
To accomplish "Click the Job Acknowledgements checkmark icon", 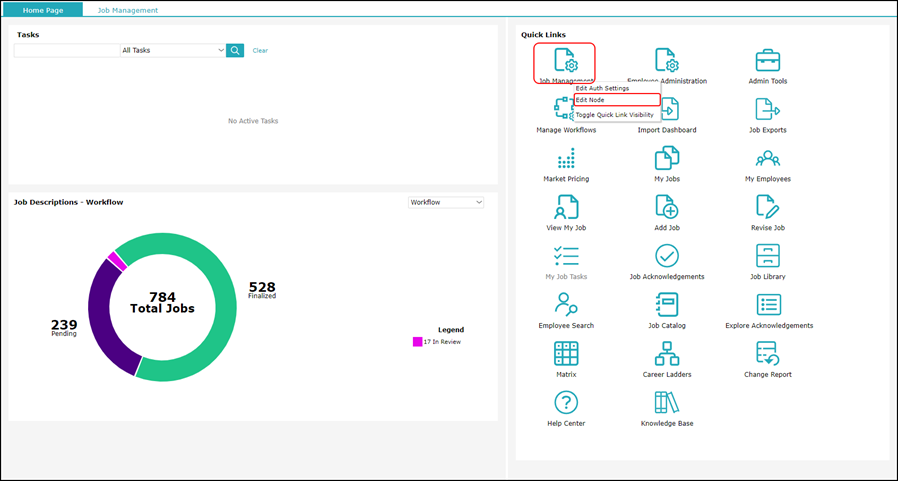I will coord(666,255).
